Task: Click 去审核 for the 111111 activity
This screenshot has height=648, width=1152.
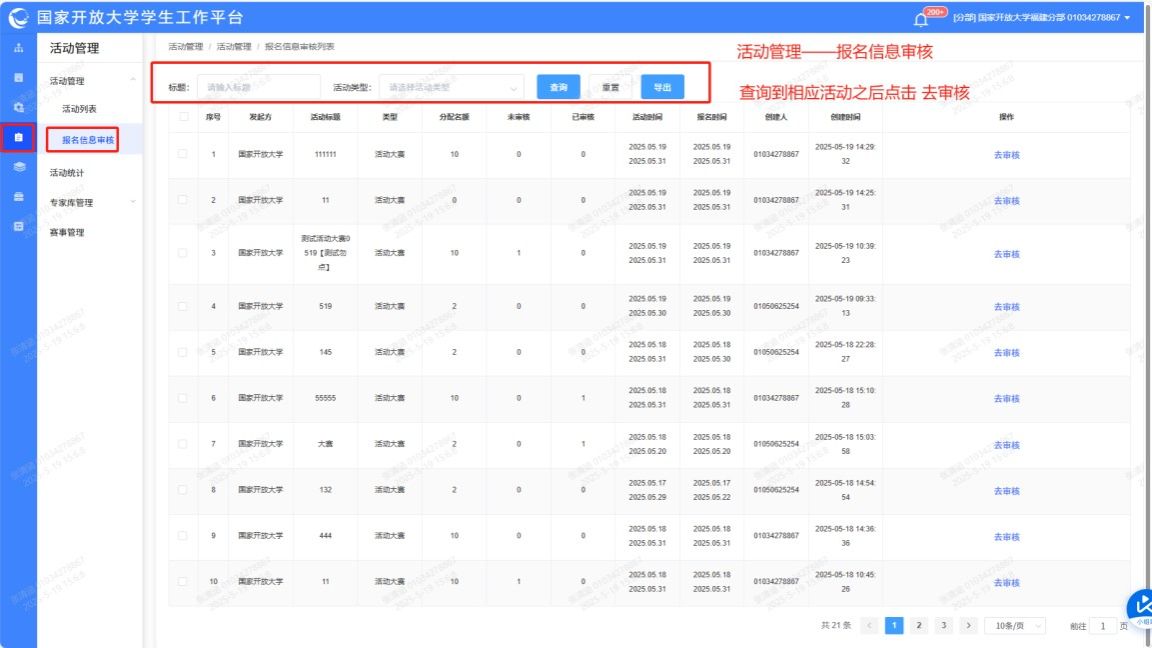Action: (x=1006, y=155)
